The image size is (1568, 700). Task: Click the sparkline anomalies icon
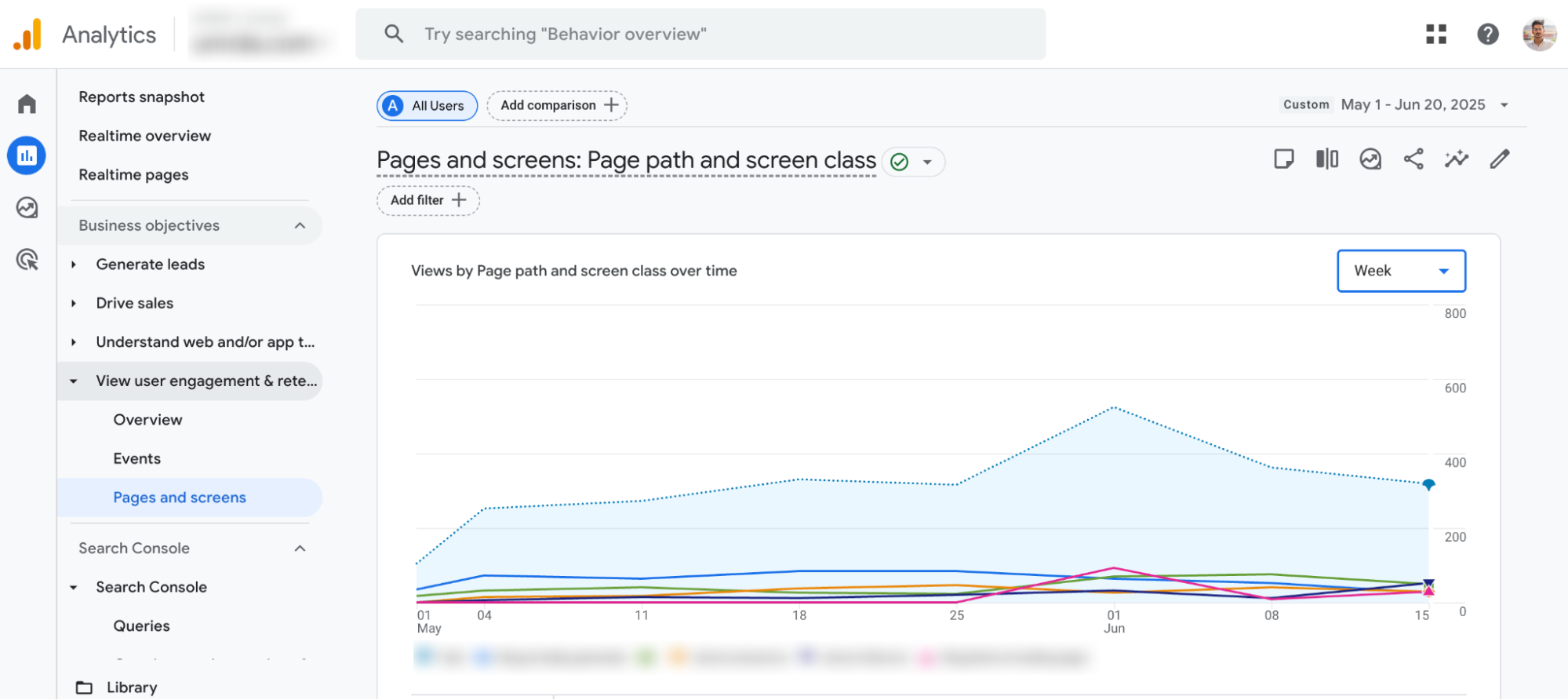[x=1457, y=159]
